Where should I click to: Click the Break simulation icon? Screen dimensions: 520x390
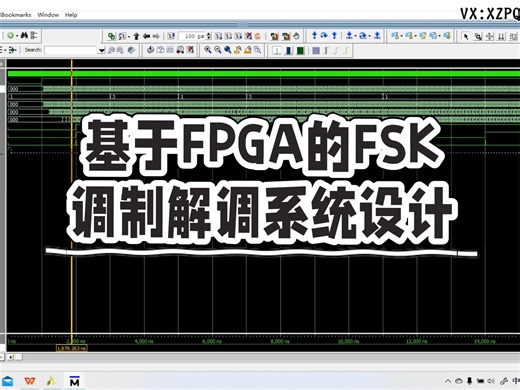[248, 36]
